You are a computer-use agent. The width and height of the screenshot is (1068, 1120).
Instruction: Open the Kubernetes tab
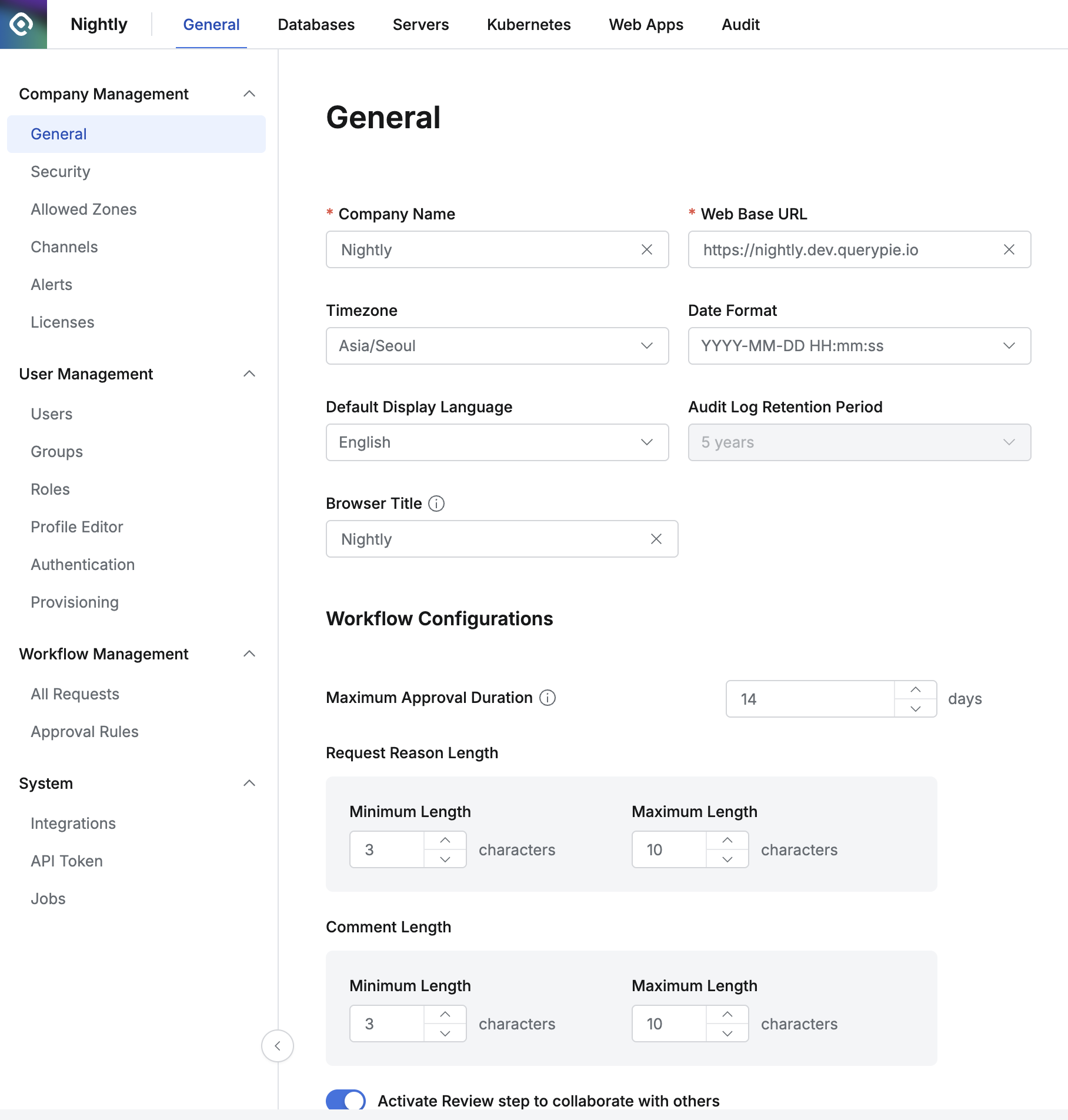pyautogui.click(x=529, y=25)
